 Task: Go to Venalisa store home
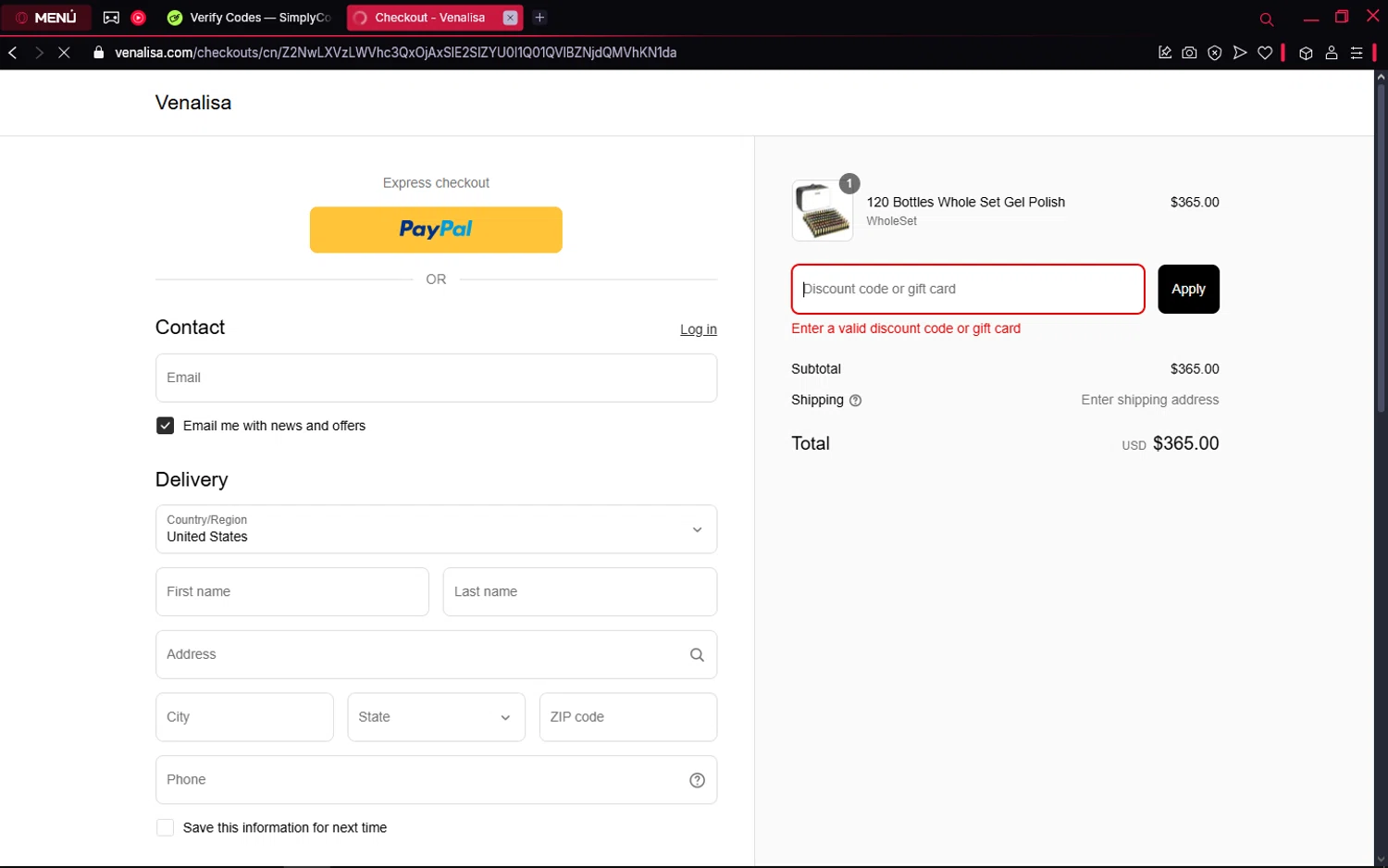pyautogui.click(x=193, y=103)
